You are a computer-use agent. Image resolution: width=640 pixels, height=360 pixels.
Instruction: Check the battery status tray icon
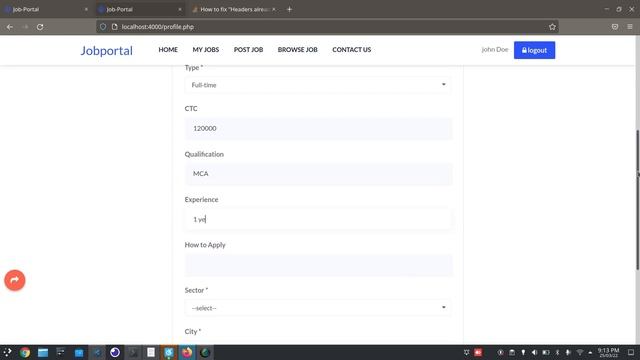(x=546, y=352)
